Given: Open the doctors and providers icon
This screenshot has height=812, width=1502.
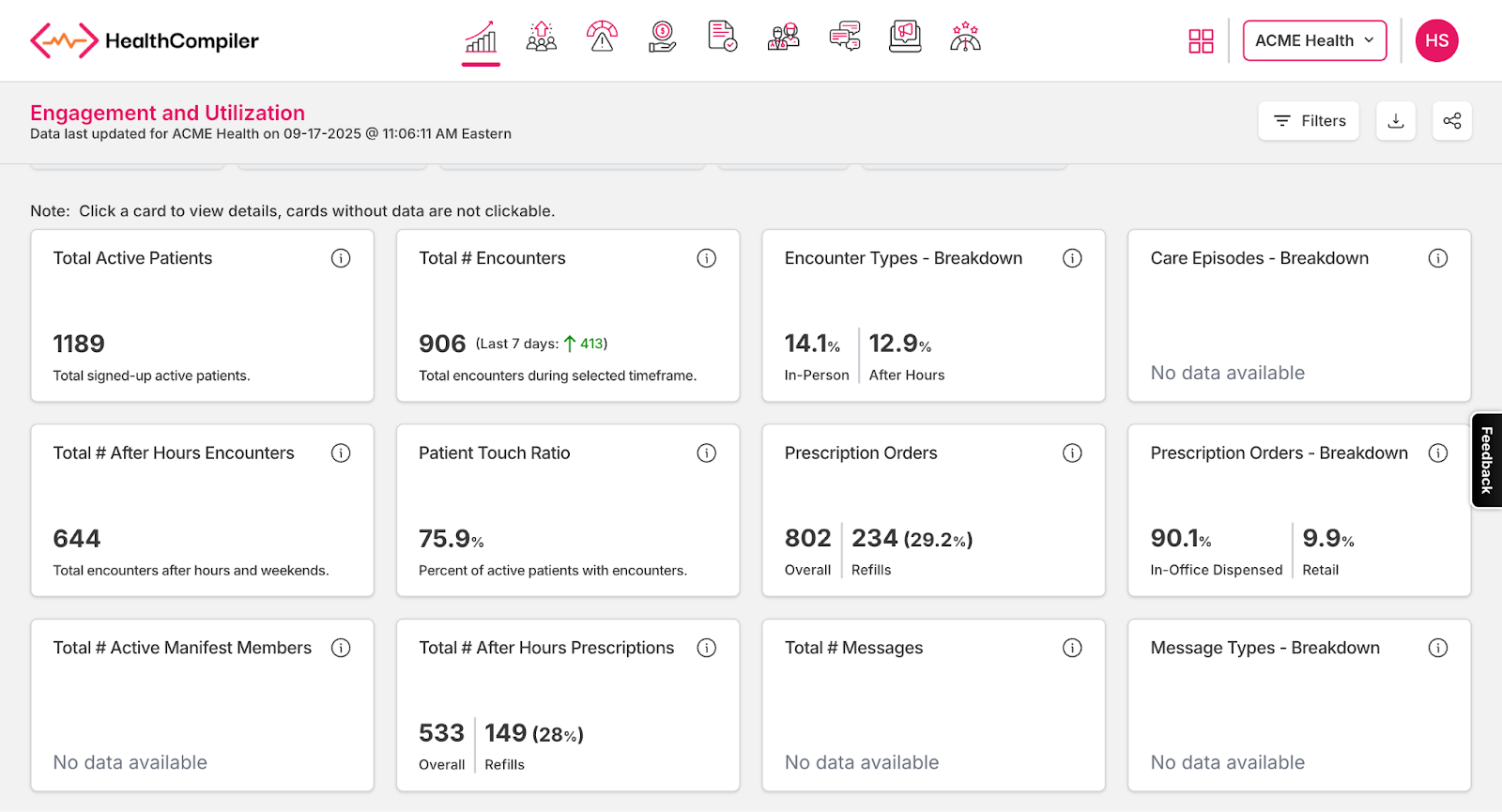Looking at the screenshot, I should click(783, 38).
